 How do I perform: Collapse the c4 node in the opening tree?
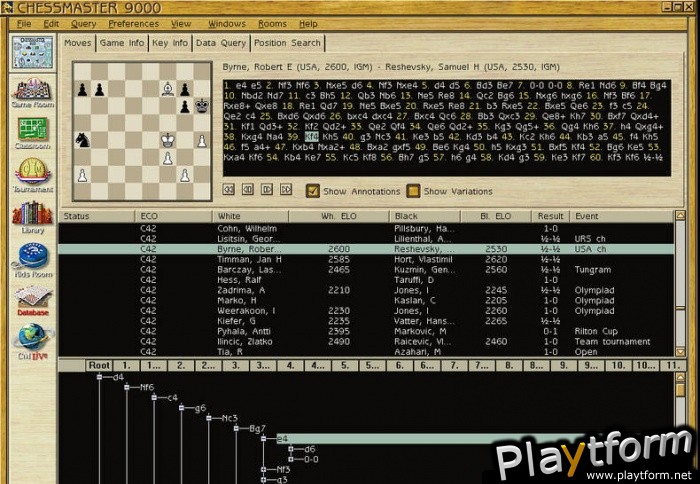(154, 397)
